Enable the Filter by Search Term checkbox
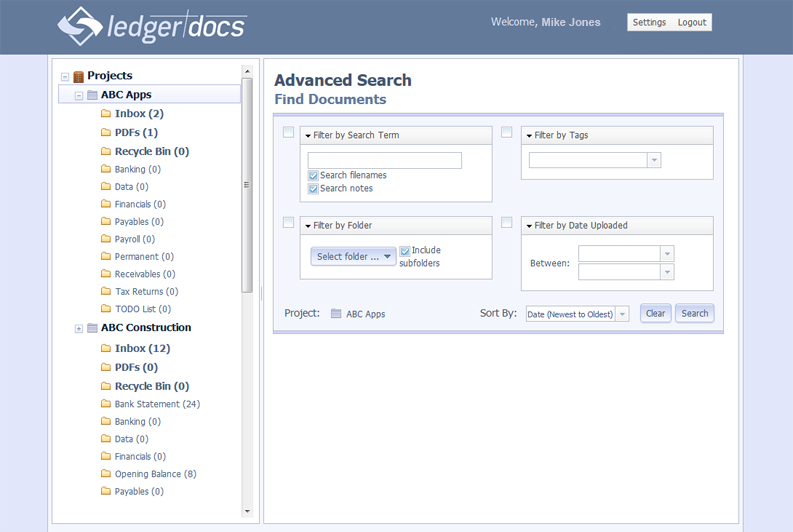This screenshot has height=532, width=793. pyautogui.click(x=288, y=132)
